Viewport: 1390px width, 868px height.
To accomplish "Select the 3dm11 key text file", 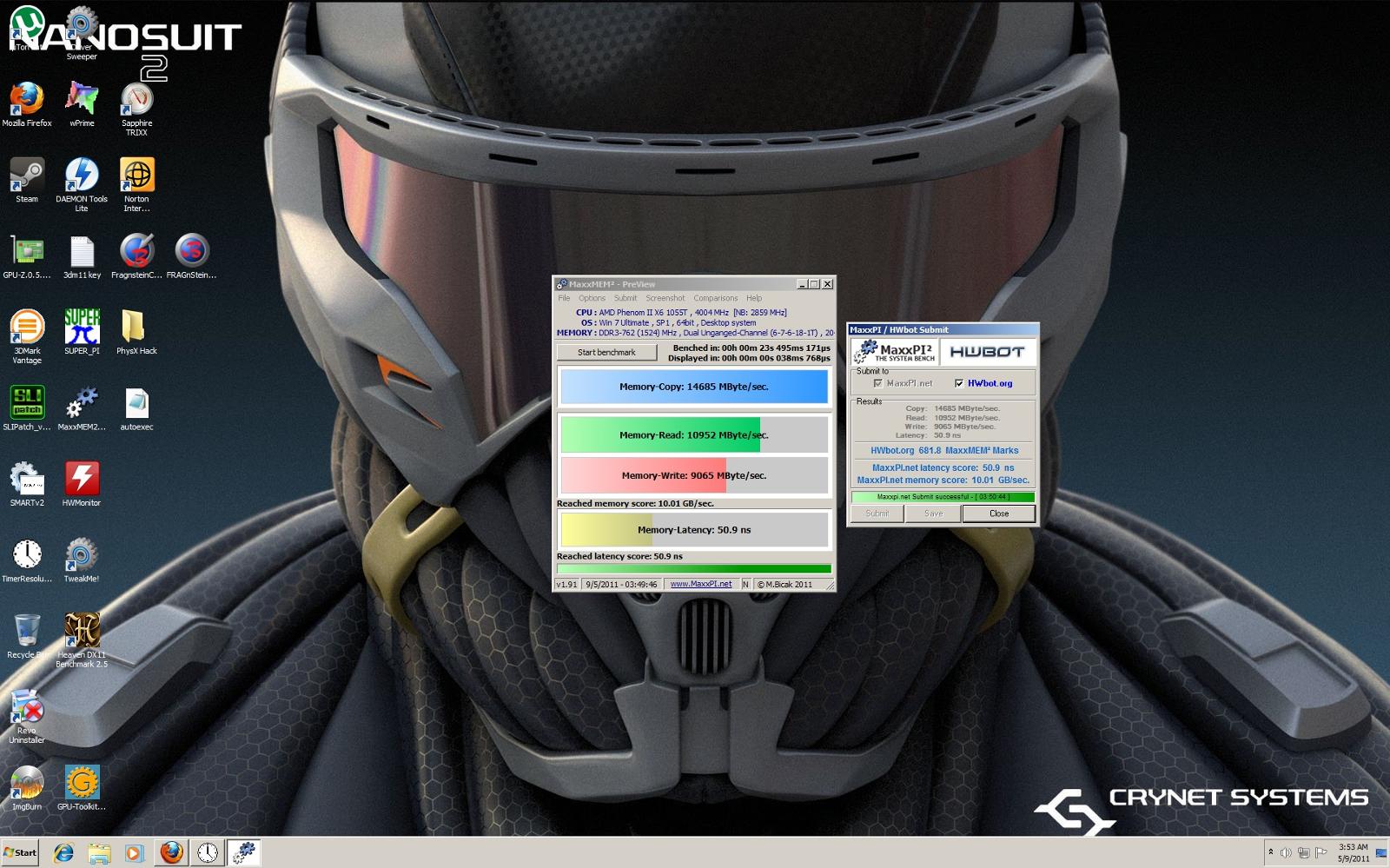I will [x=82, y=256].
